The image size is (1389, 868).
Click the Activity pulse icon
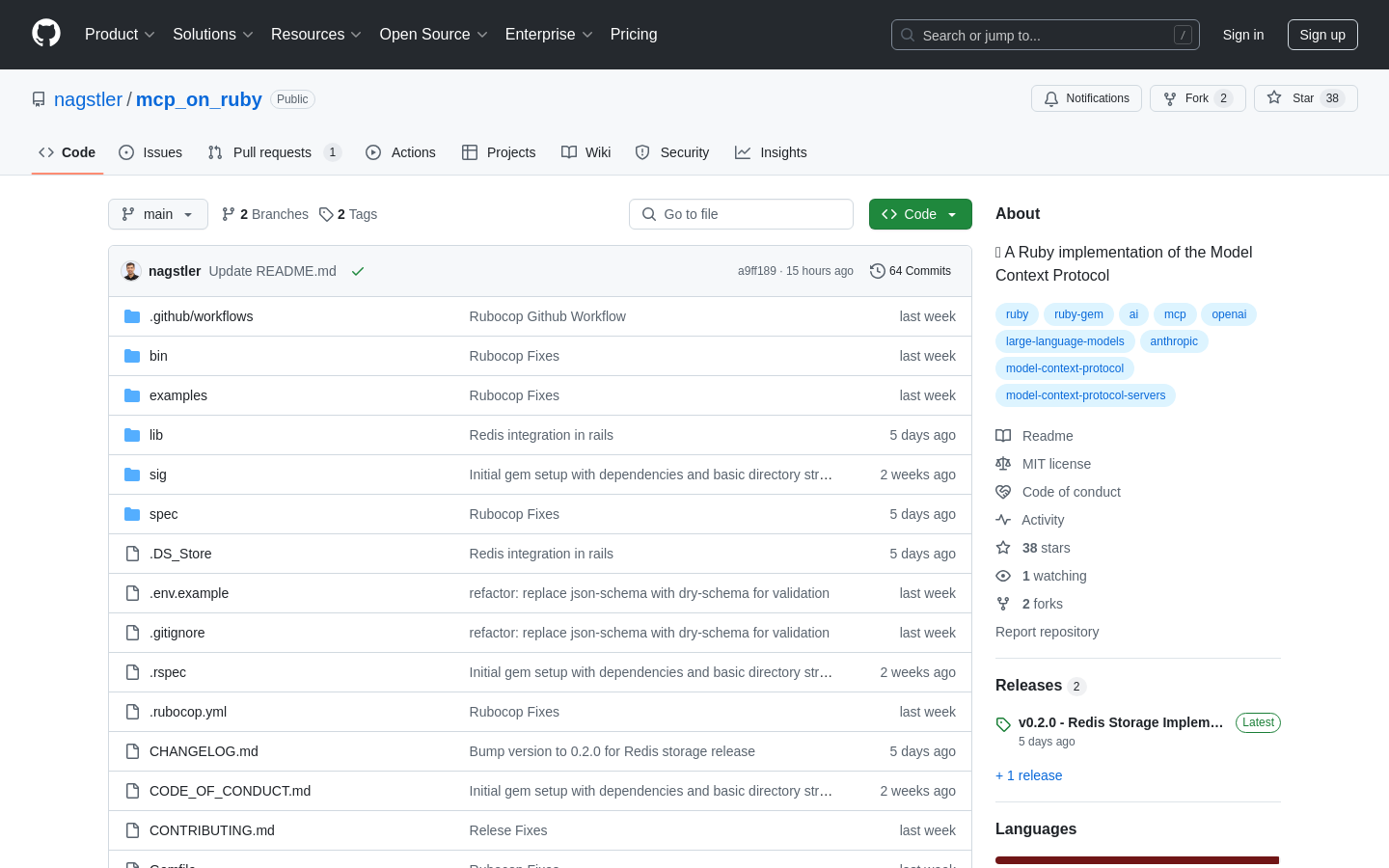(1003, 520)
